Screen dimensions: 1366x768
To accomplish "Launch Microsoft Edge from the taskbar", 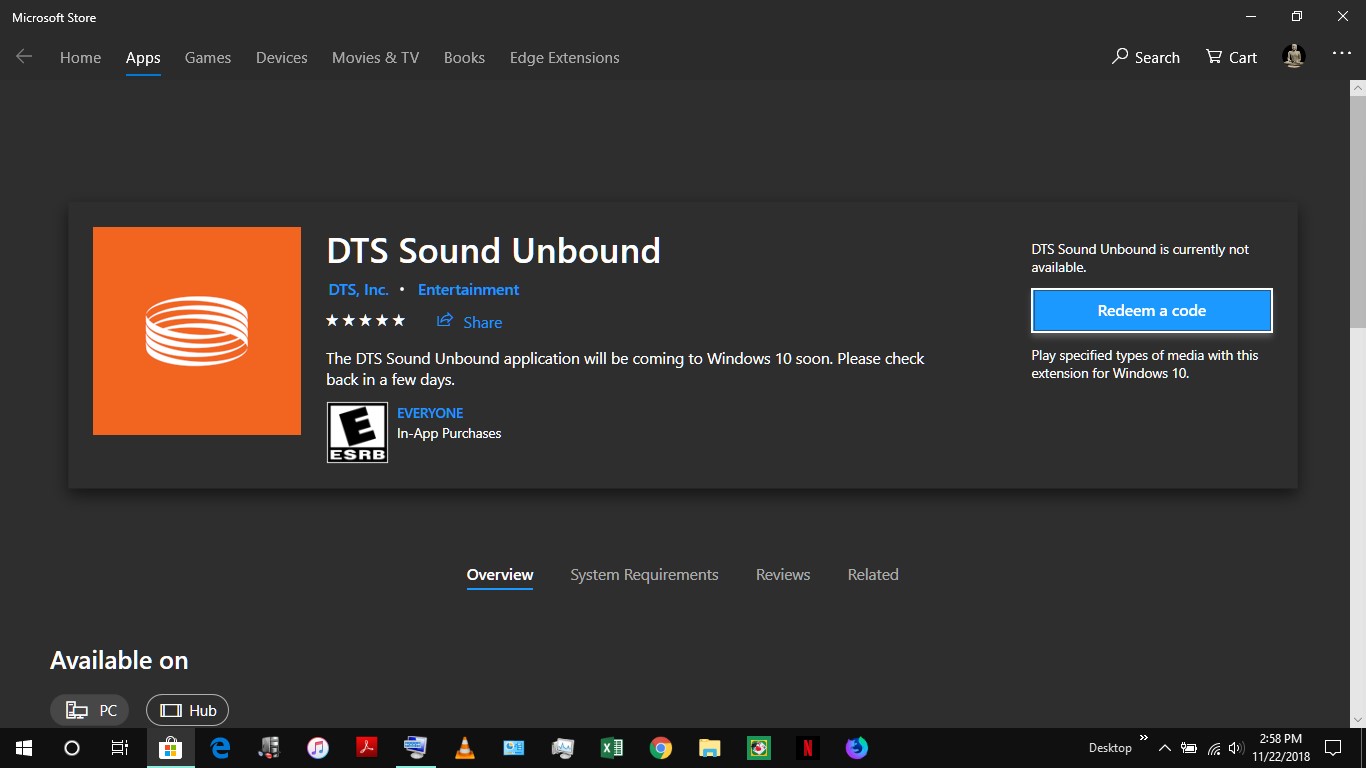I will click(220, 748).
